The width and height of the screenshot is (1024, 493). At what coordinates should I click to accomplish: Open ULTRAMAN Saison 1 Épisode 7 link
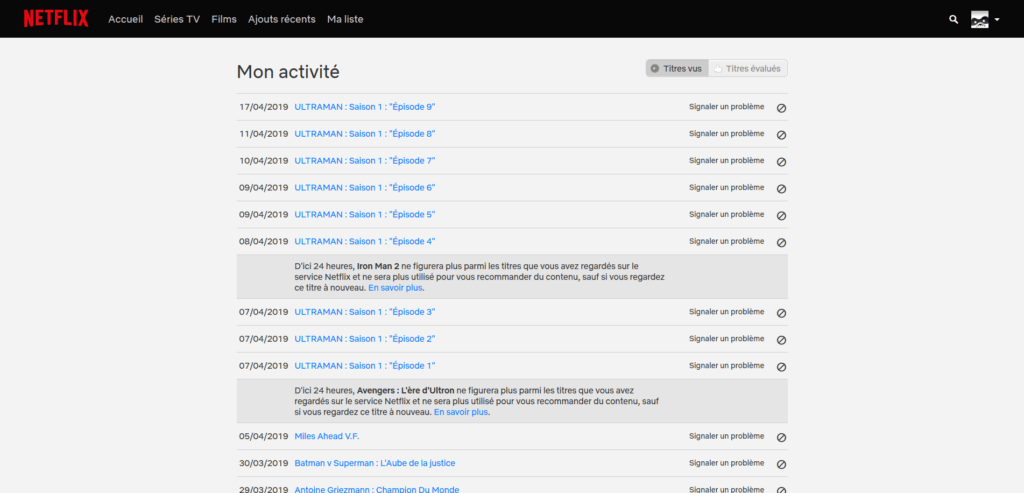[x=364, y=161]
